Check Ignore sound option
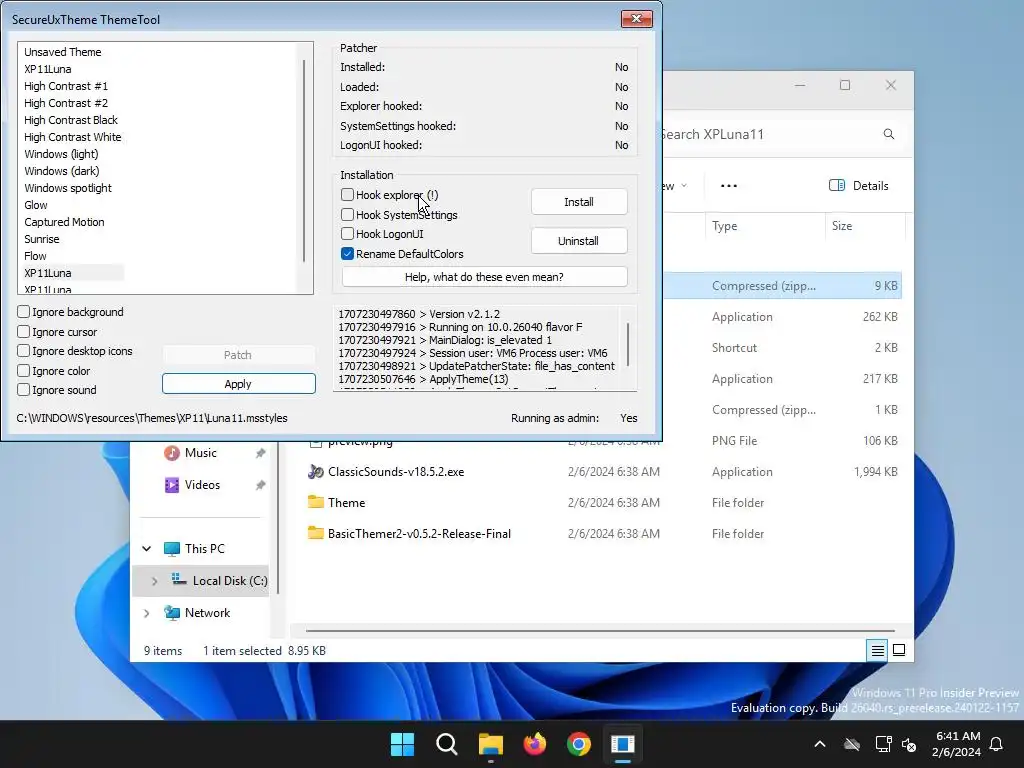The image size is (1024, 768). (x=24, y=390)
